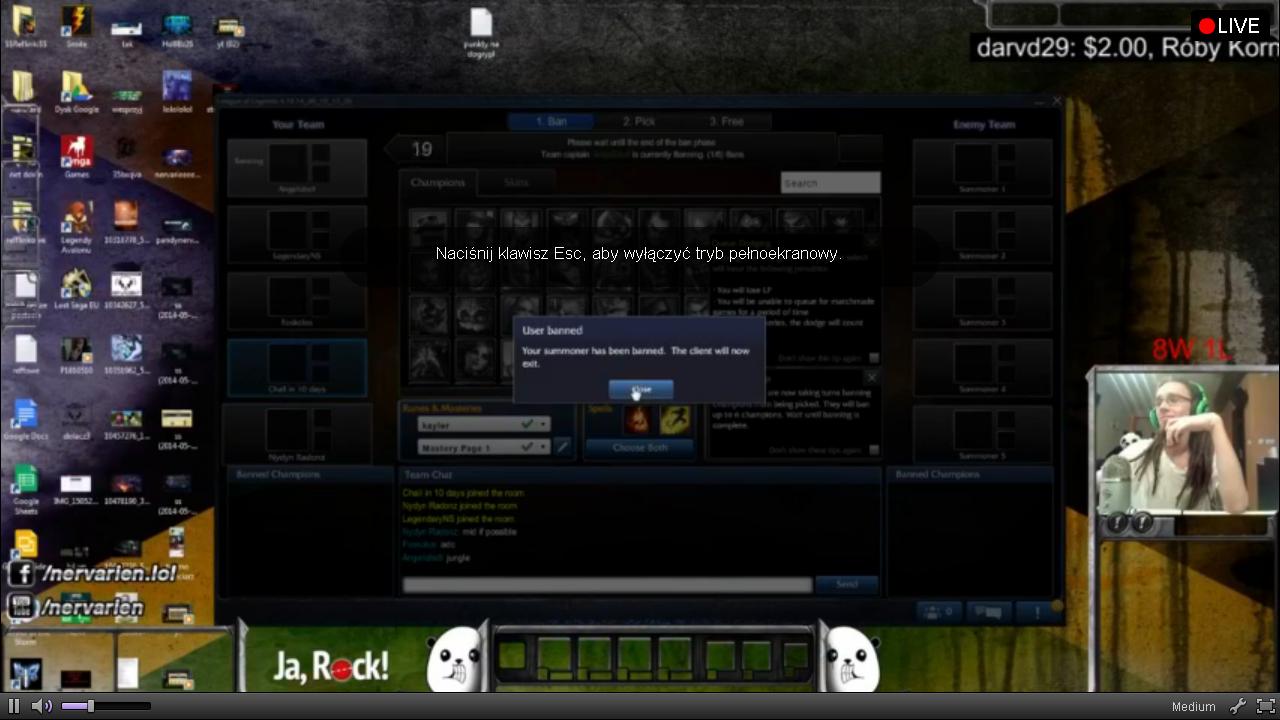Select the enemy Summoner 2 slot
This screenshot has width=1280, height=720.
coord(982,235)
